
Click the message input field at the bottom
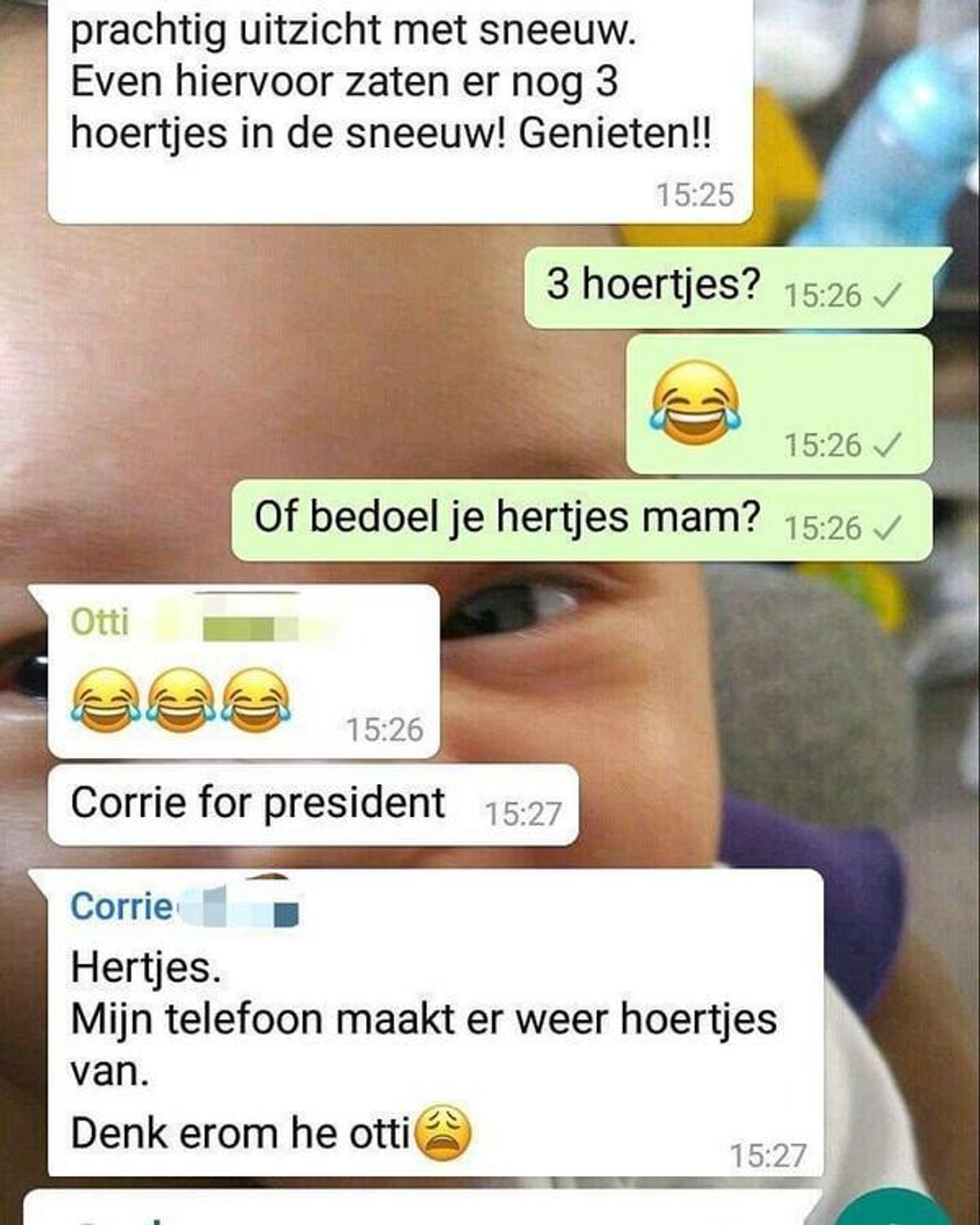pyautogui.click(x=425, y=1209)
